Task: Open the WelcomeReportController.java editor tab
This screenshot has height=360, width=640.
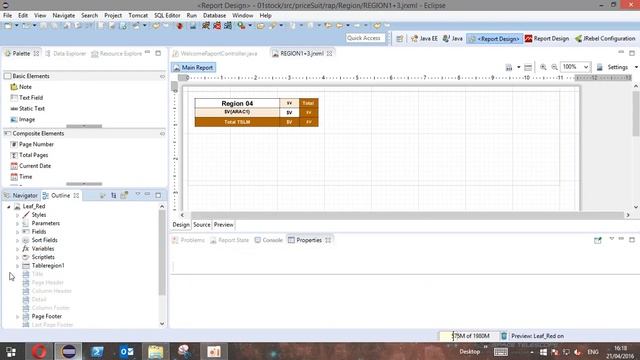Action: pyautogui.click(x=215, y=53)
